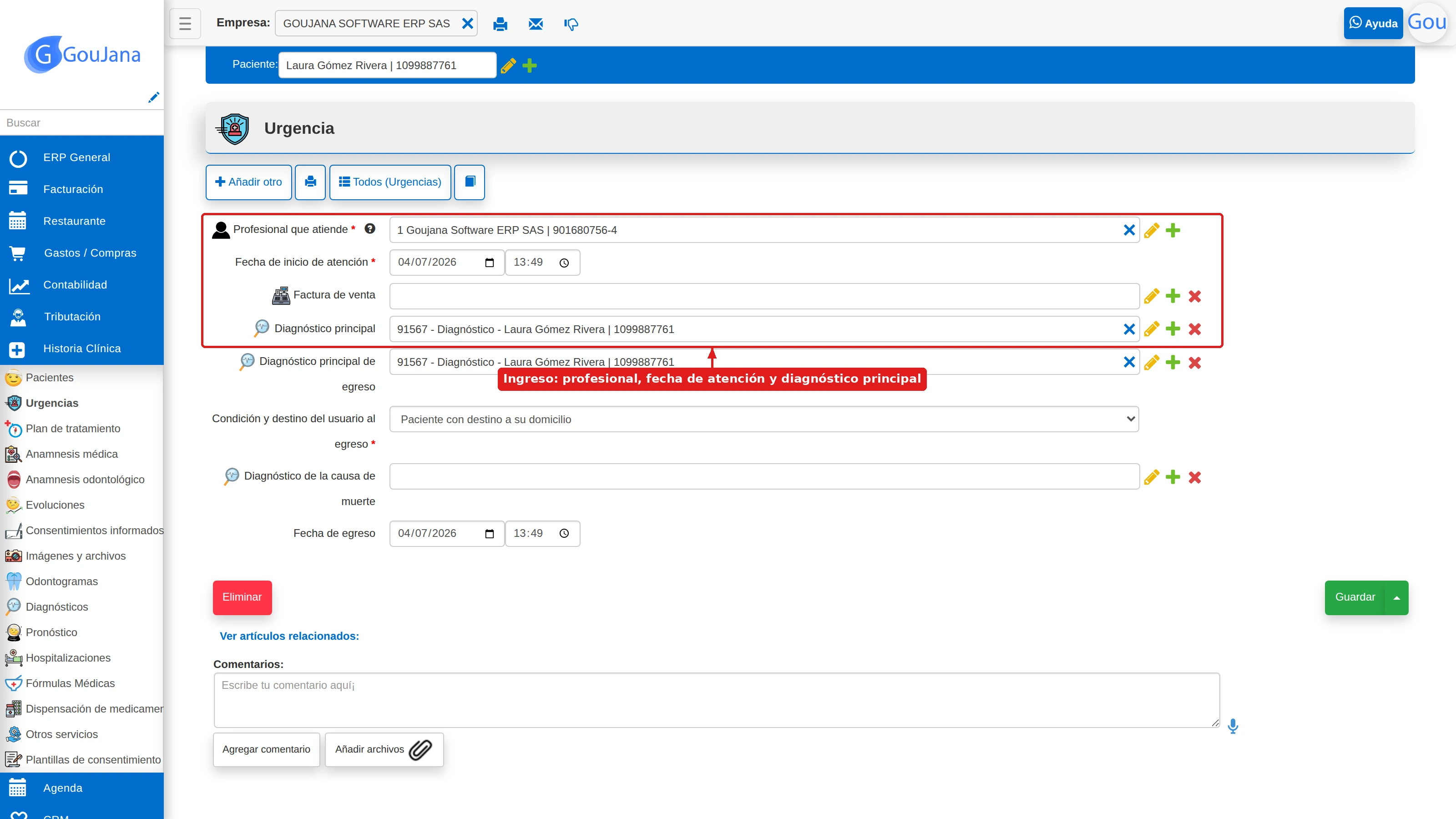
Task: Click the envelope email icon
Action: [535, 24]
